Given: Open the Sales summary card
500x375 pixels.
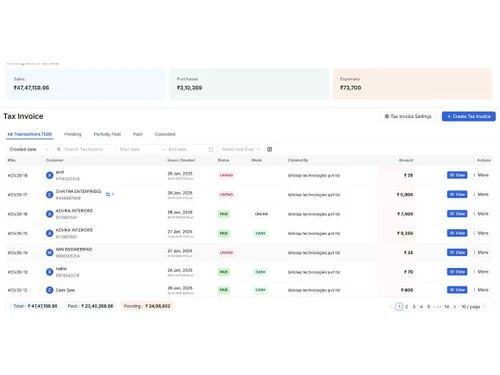Looking at the screenshot, I should tap(86, 84).
